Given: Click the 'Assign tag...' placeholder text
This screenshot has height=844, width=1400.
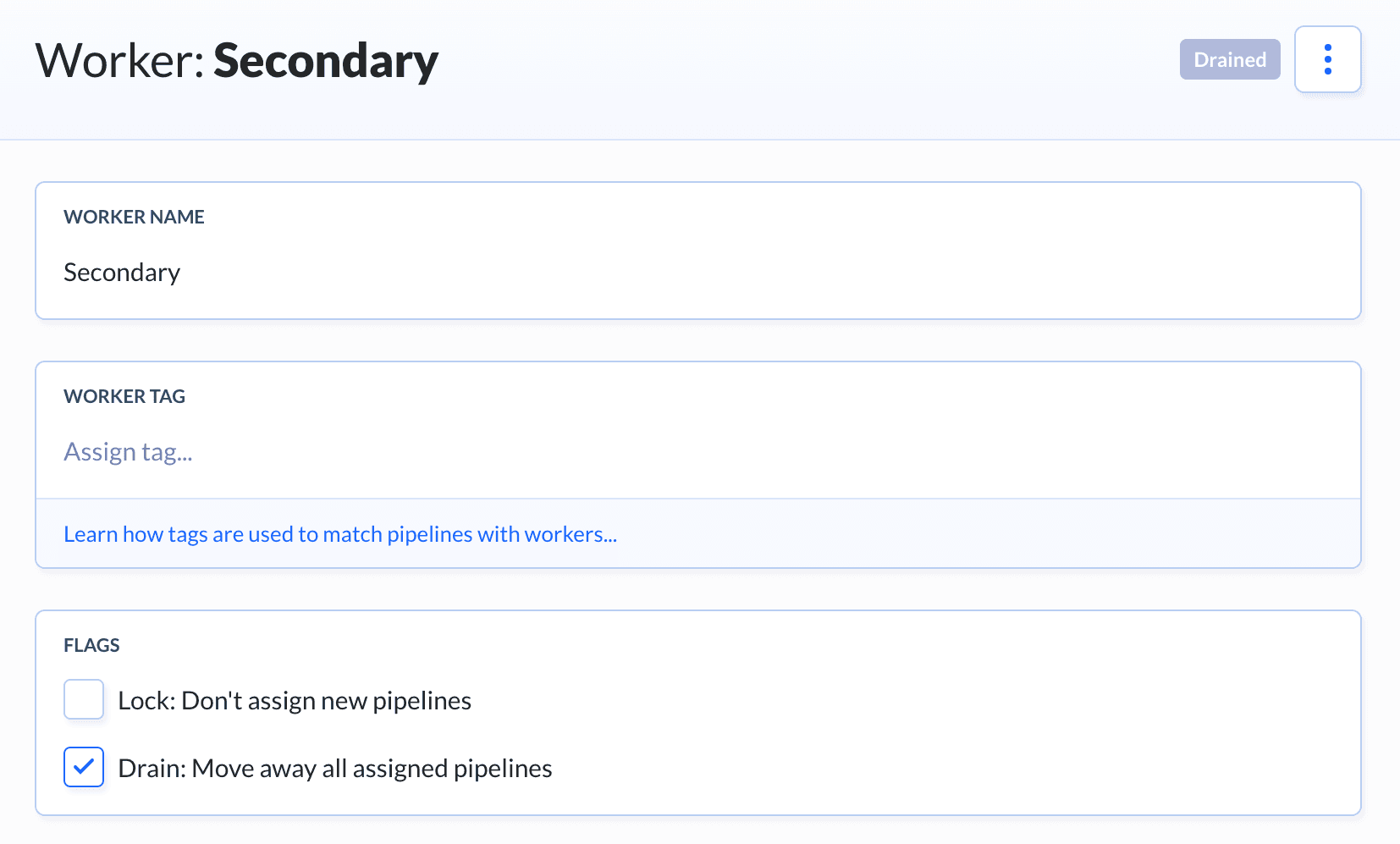Looking at the screenshot, I should pos(128,452).
